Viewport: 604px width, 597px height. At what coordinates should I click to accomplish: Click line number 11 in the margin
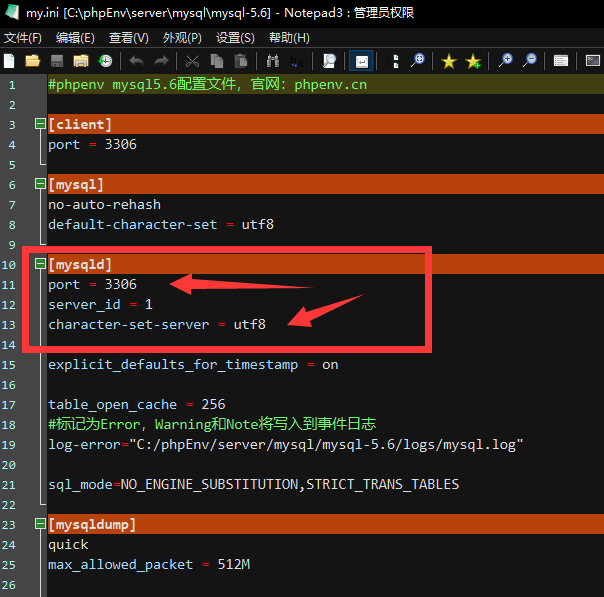click(x=8, y=285)
